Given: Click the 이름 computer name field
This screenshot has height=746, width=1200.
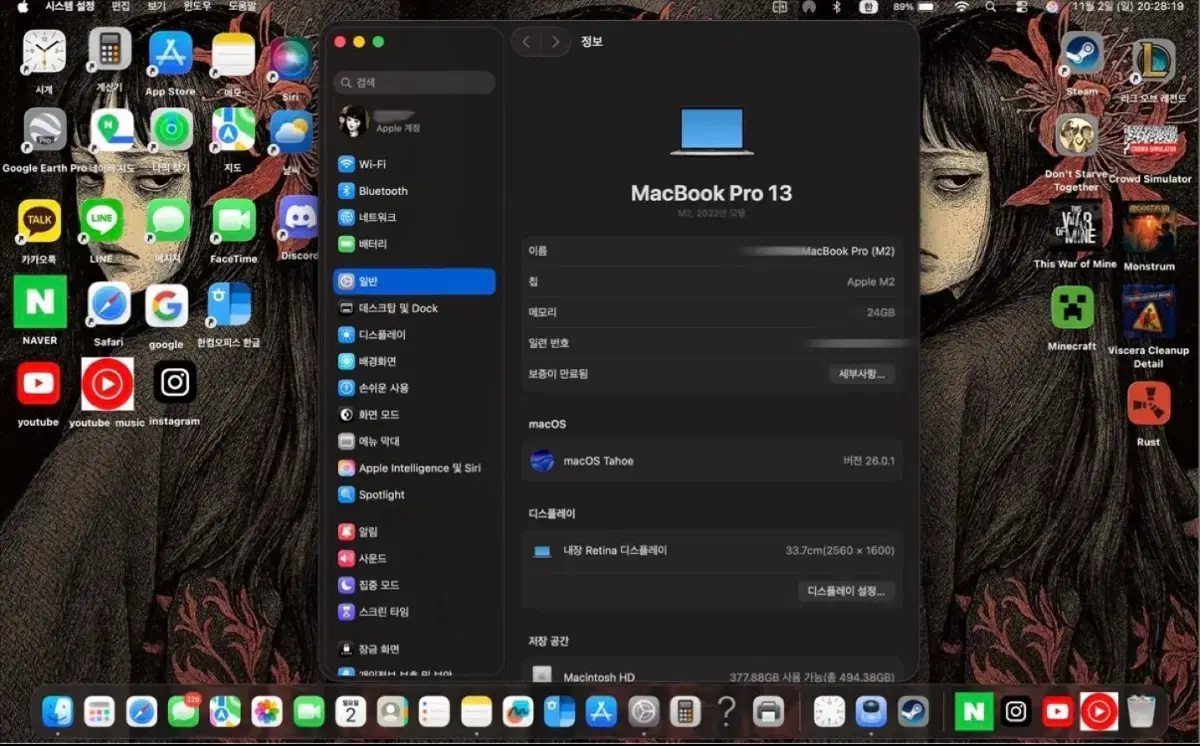Looking at the screenshot, I should click(712, 251).
